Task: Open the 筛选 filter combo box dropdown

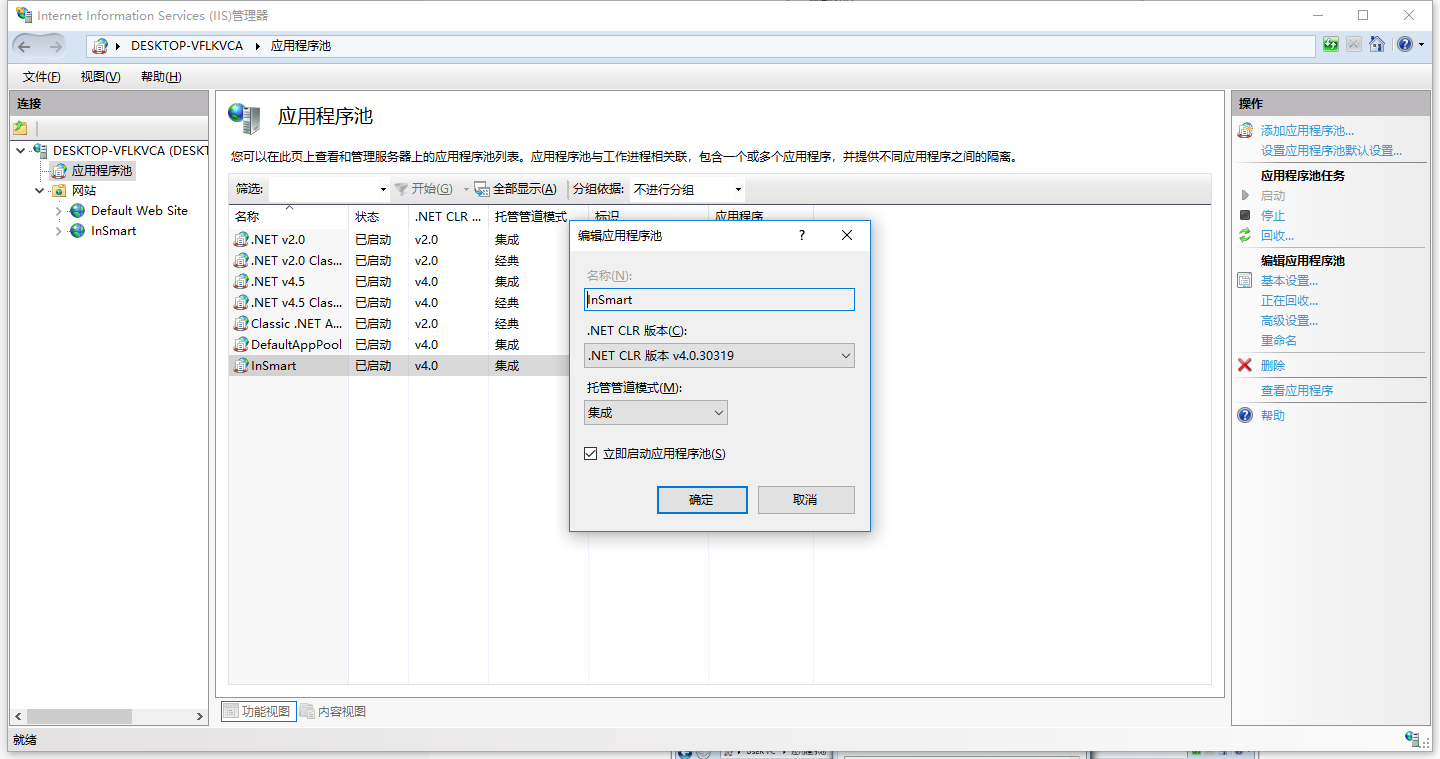Action: click(x=383, y=189)
